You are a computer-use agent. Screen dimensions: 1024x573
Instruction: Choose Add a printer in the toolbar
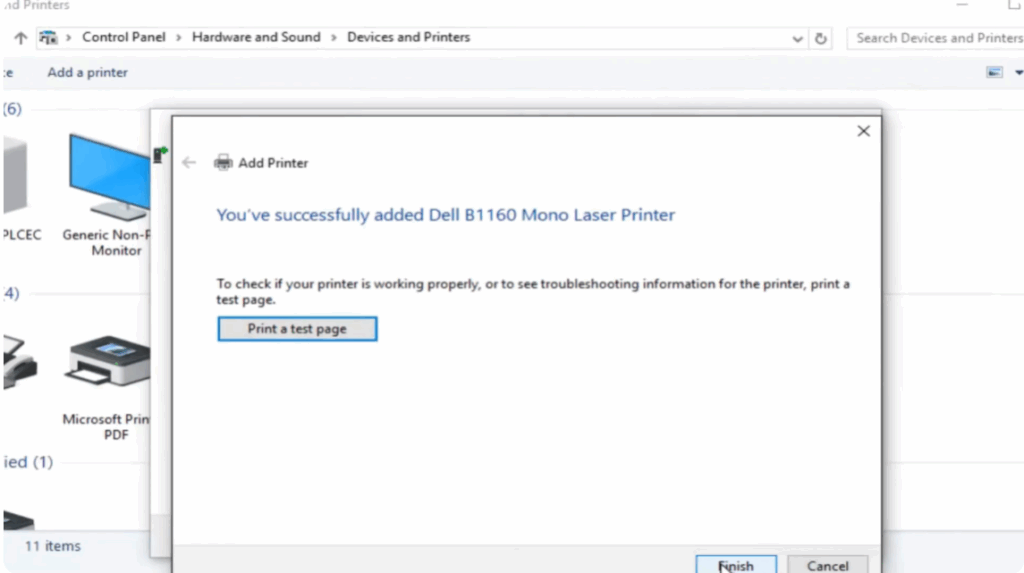tap(88, 72)
